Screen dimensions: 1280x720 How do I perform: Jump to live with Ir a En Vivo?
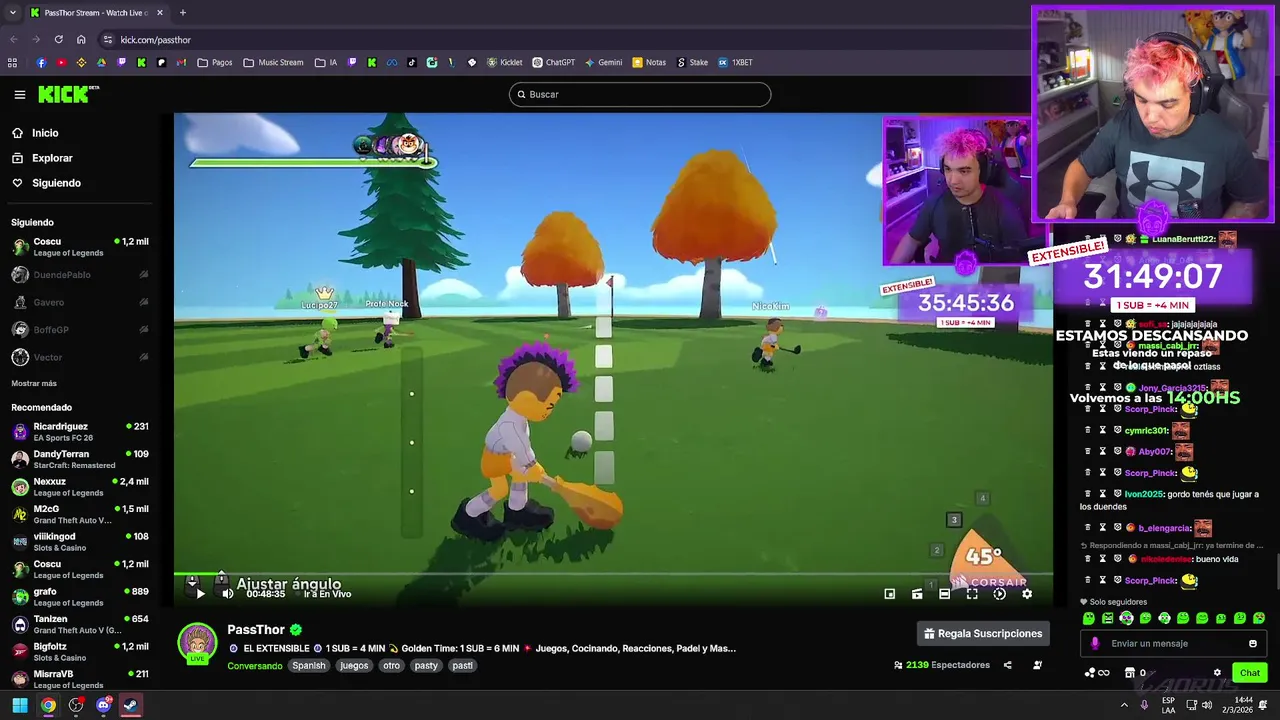[x=327, y=594]
